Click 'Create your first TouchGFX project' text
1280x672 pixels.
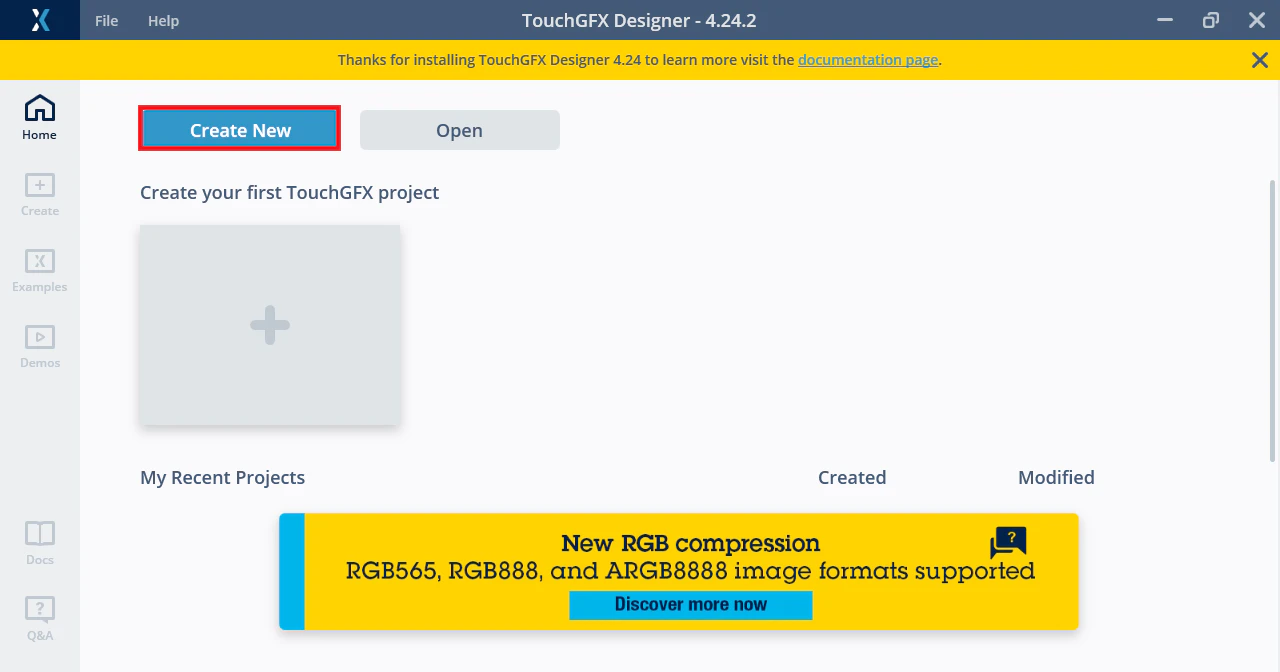(x=290, y=192)
